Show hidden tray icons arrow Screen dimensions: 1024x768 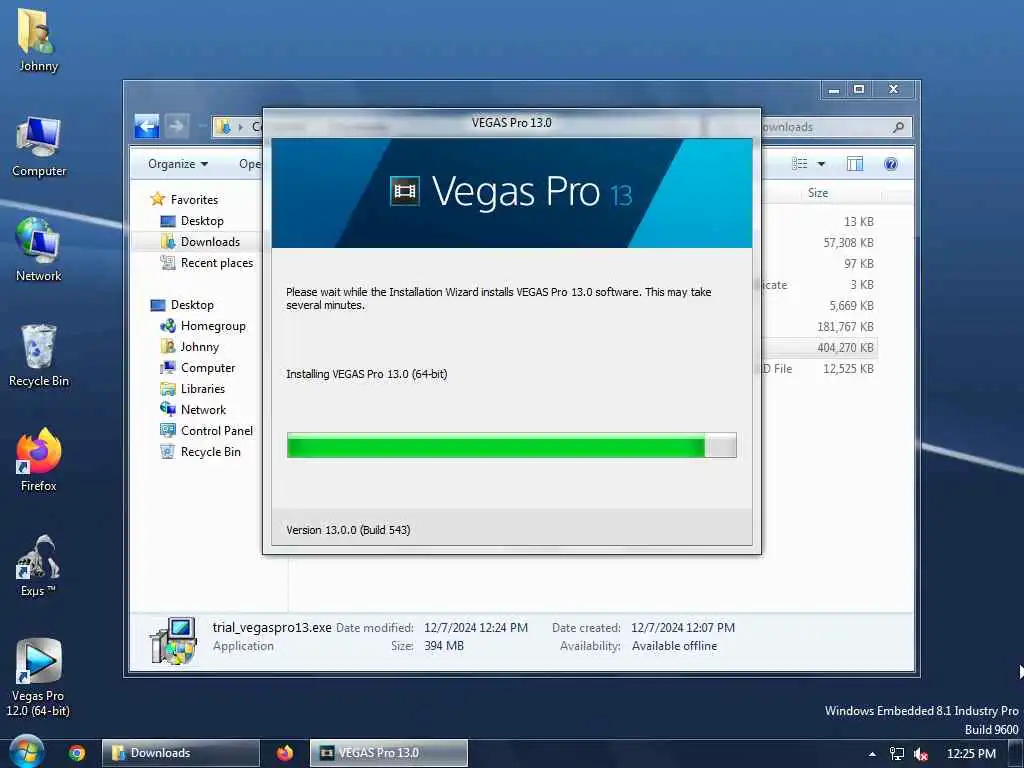tap(872, 754)
